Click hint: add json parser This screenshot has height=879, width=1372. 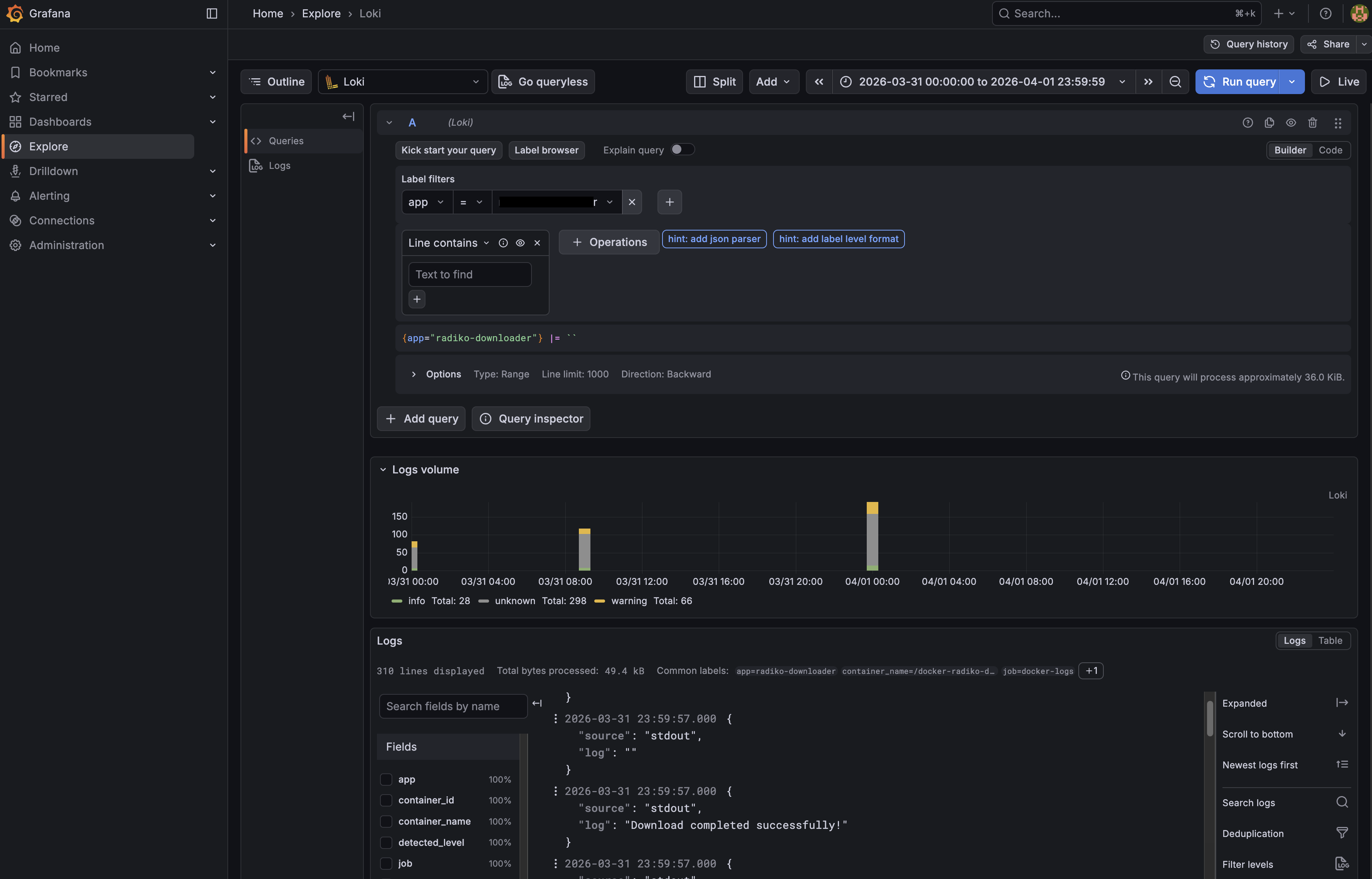click(x=714, y=239)
